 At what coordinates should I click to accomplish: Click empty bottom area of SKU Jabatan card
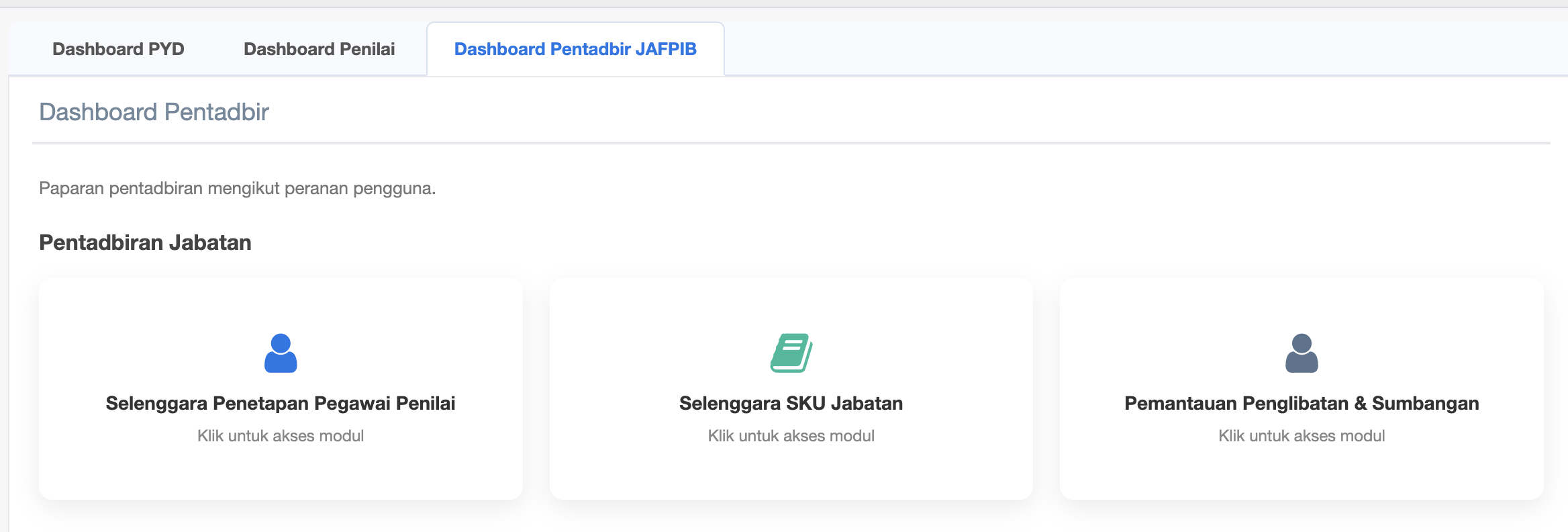click(x=791, y=476)
